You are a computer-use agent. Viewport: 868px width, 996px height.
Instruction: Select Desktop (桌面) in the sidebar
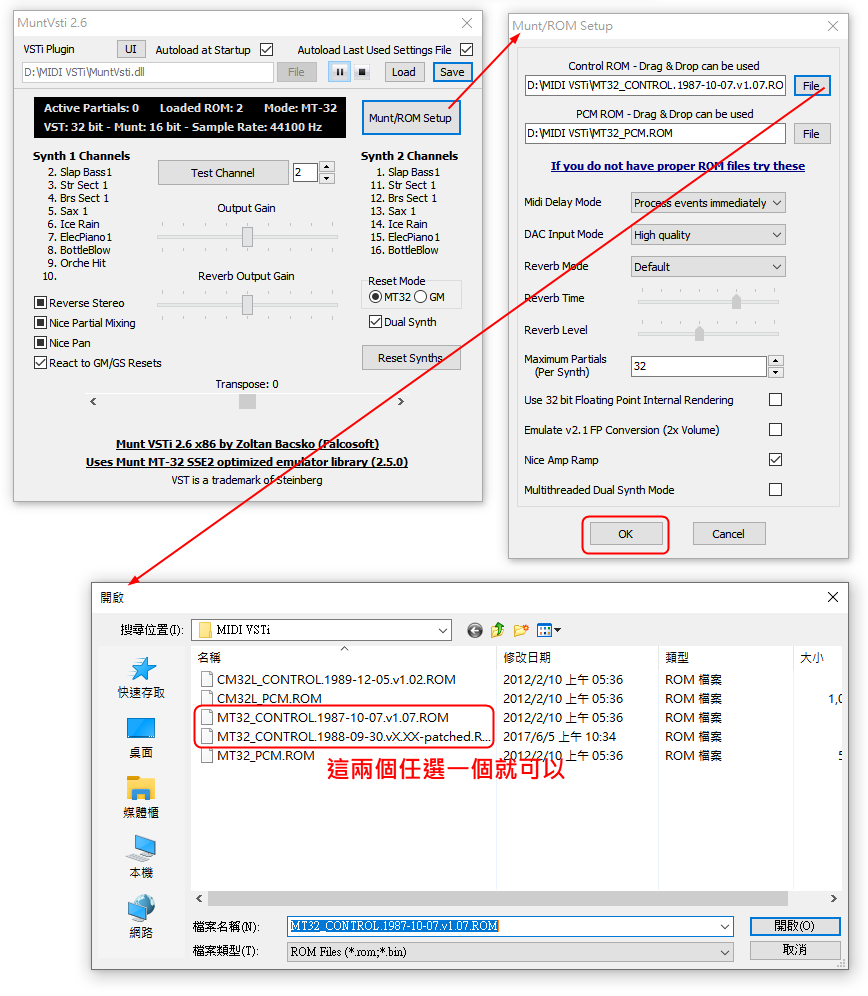(141, 737)
